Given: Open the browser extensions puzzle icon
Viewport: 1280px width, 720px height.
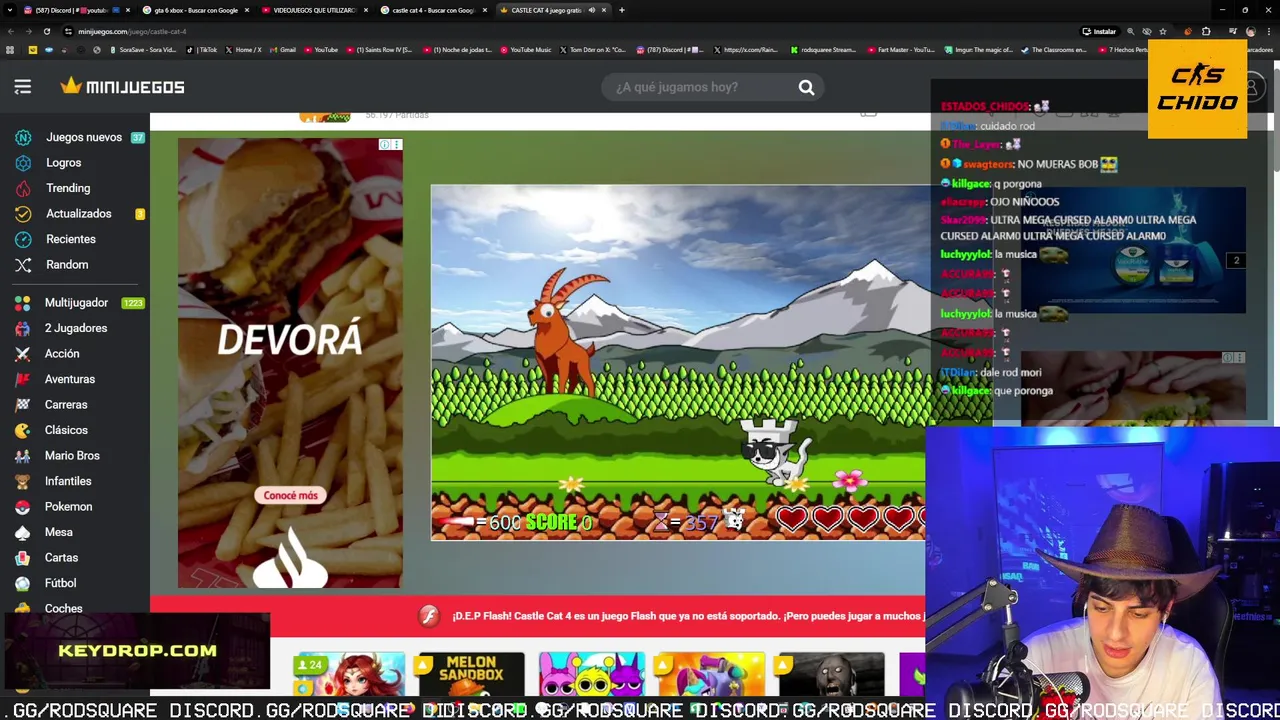Looking at the screenshot, I should click(x=1205, y=31).
